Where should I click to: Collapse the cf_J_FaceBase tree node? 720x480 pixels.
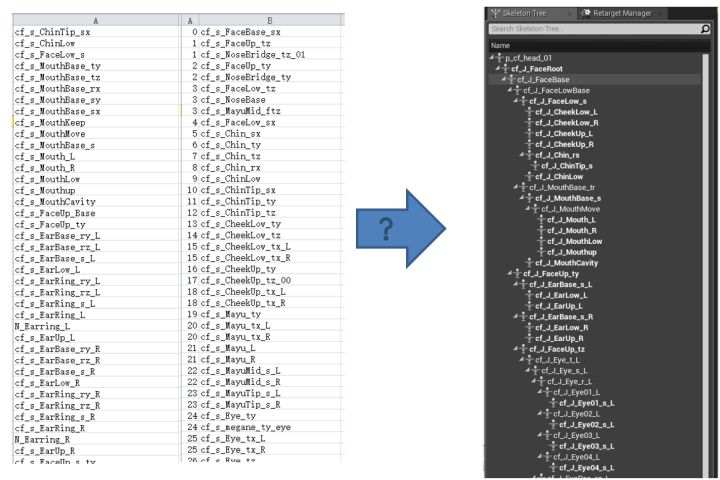503,79
